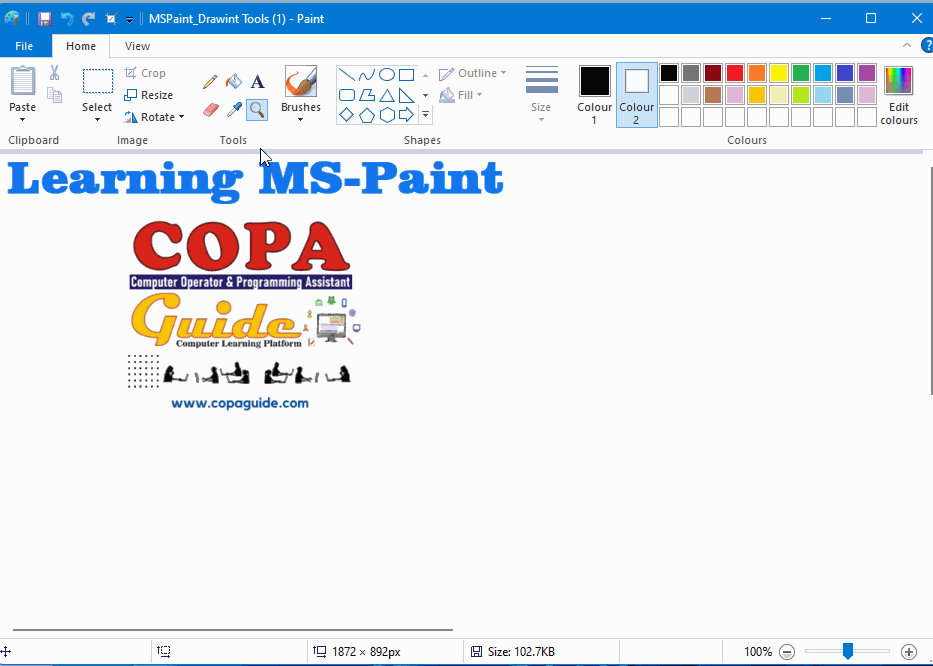The width and height of the screenshot is (933, 666).
Task: Pick the yellow colour swatch
Action: [779, 73]
